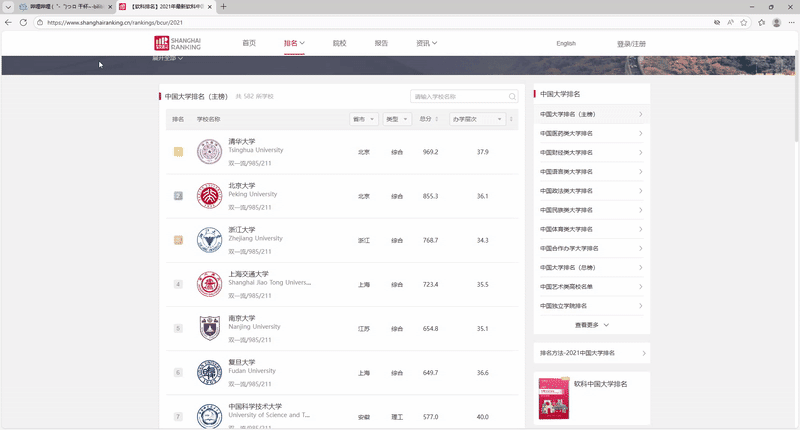Open the 浙江大学 name link
This screenshot has height=430, width=800.
click(x=242, y=230)
